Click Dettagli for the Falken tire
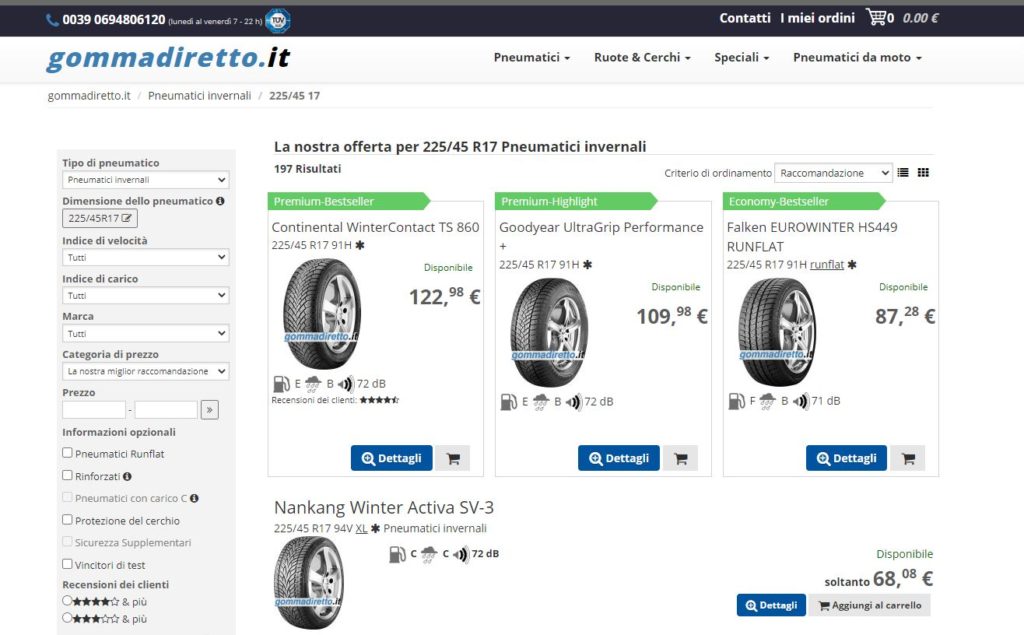Viewport: 1024px width, 635px height. [845, 458]
